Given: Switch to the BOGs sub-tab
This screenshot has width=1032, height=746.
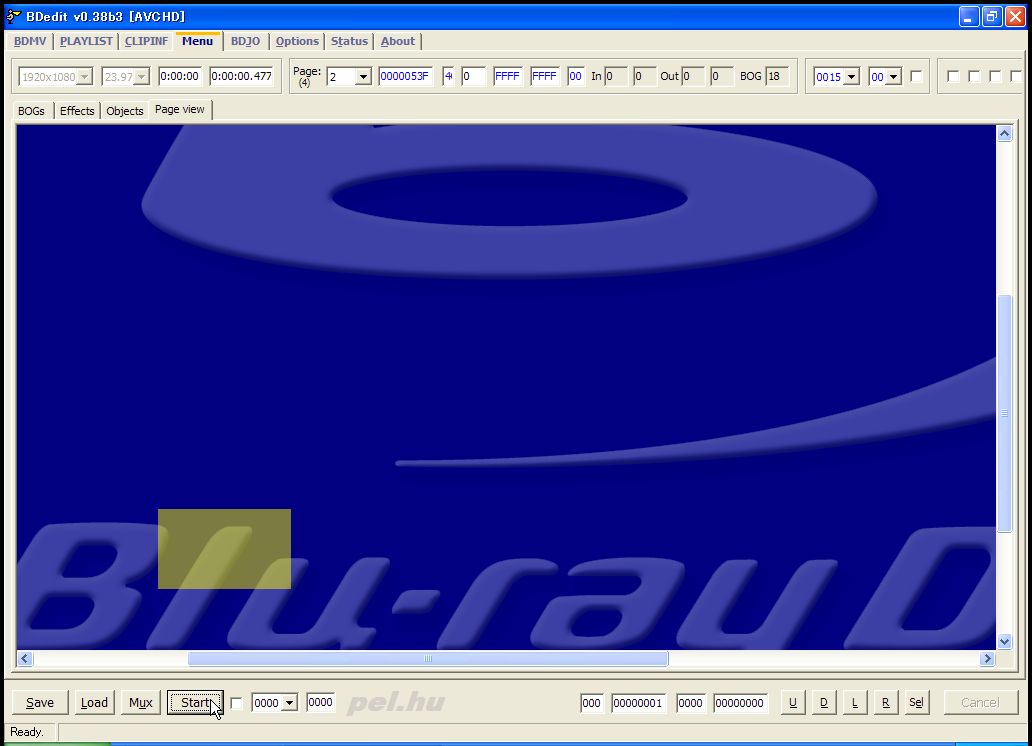Looking at the screenshot, I should pos(32,111).
